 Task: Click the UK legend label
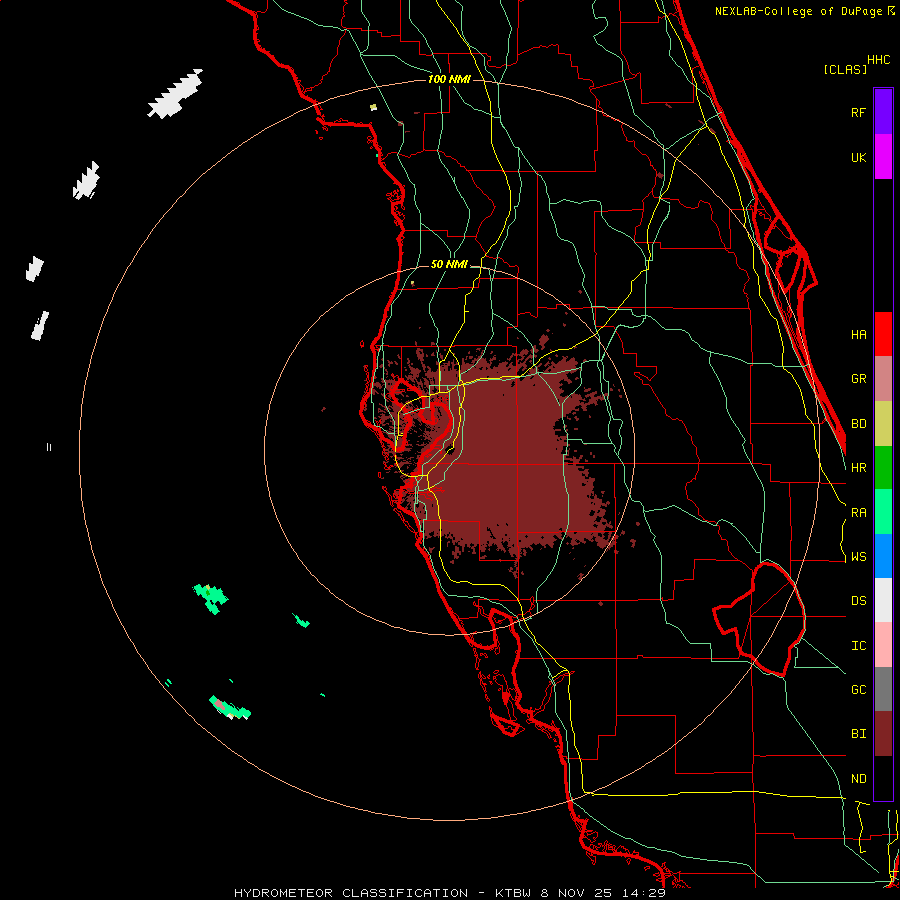coord(858,157)
